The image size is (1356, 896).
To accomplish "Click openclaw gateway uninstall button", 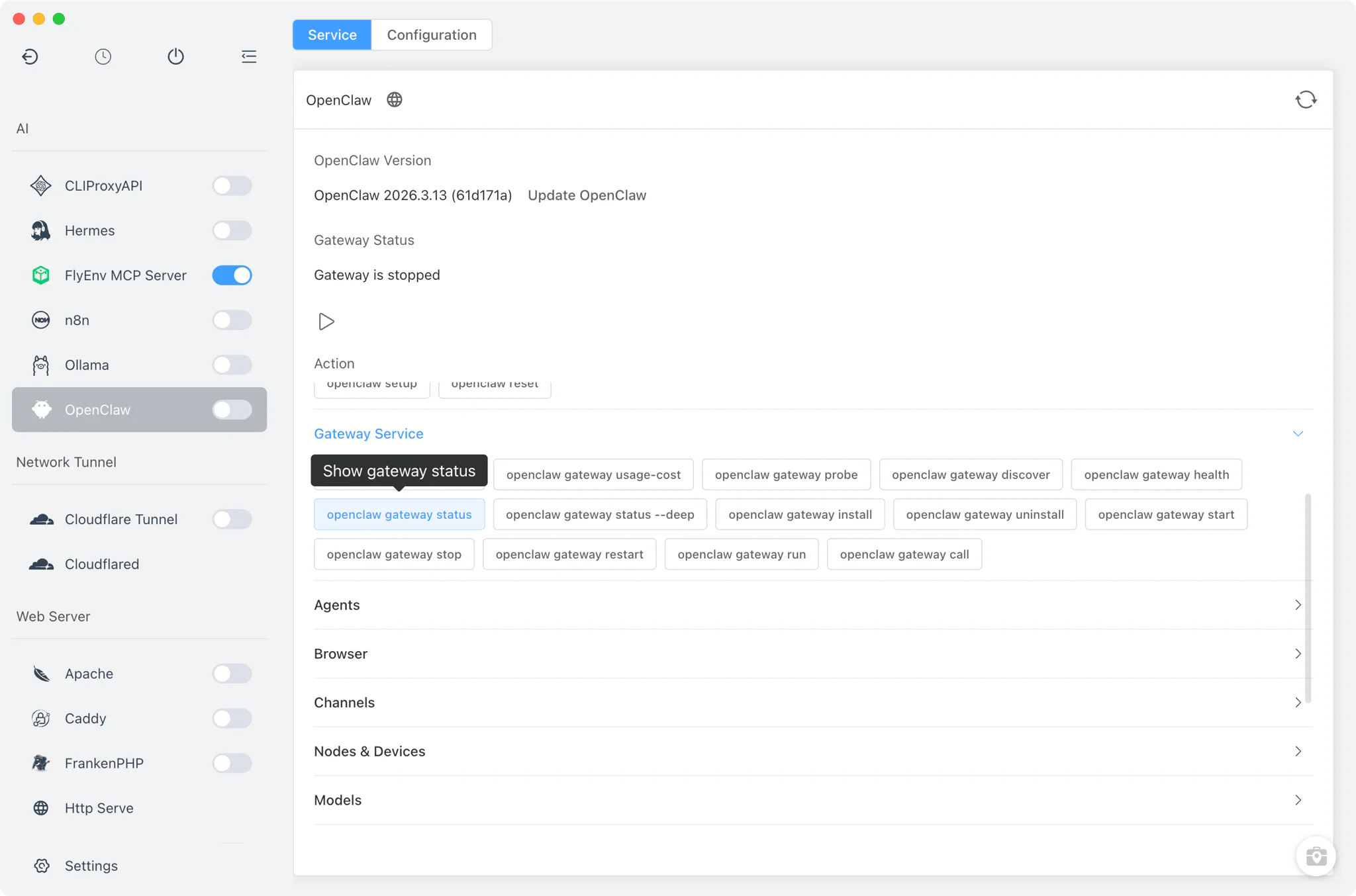I will click(985, 514).
